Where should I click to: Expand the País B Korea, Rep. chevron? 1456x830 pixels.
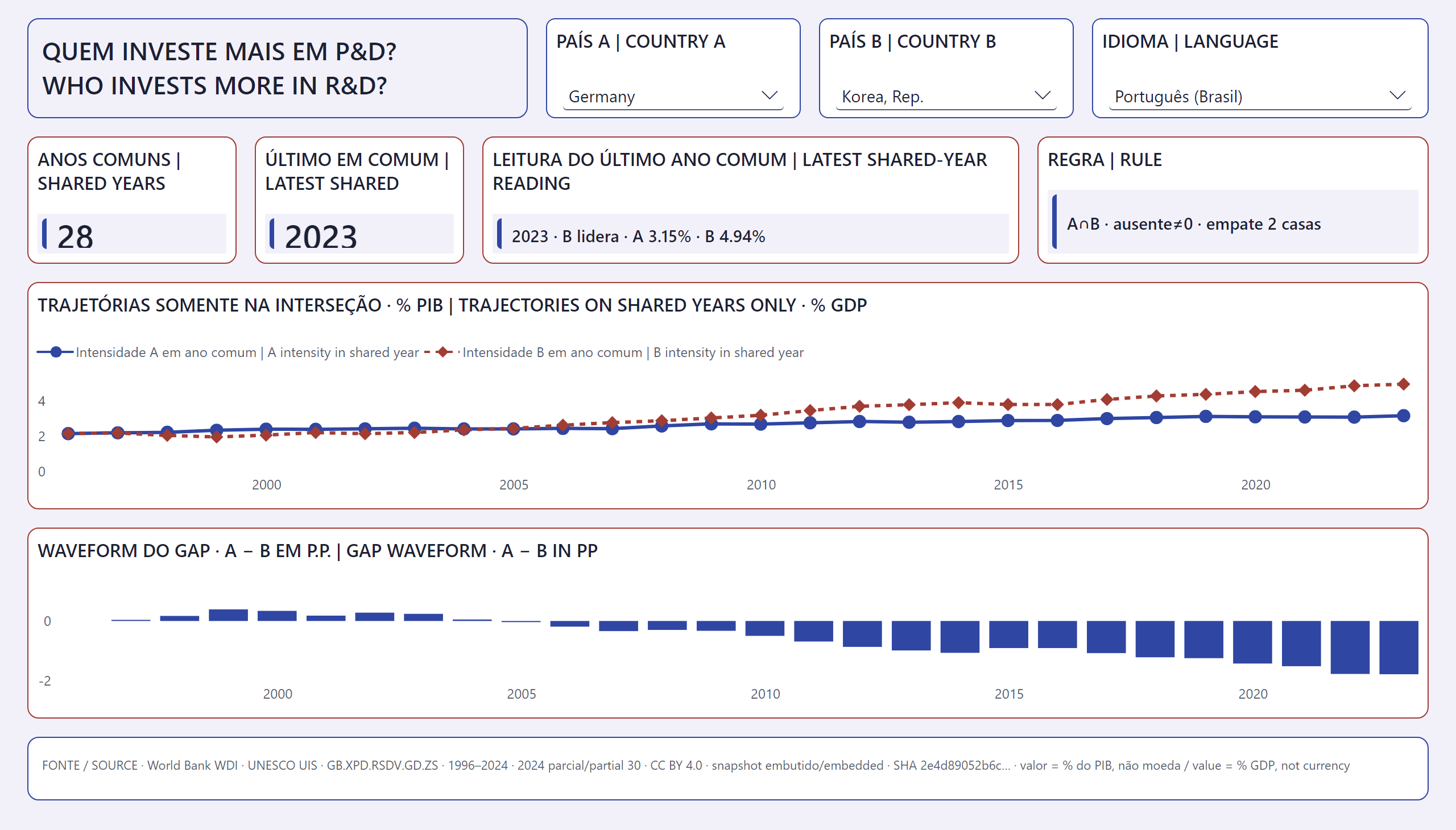coord(1042,95)
